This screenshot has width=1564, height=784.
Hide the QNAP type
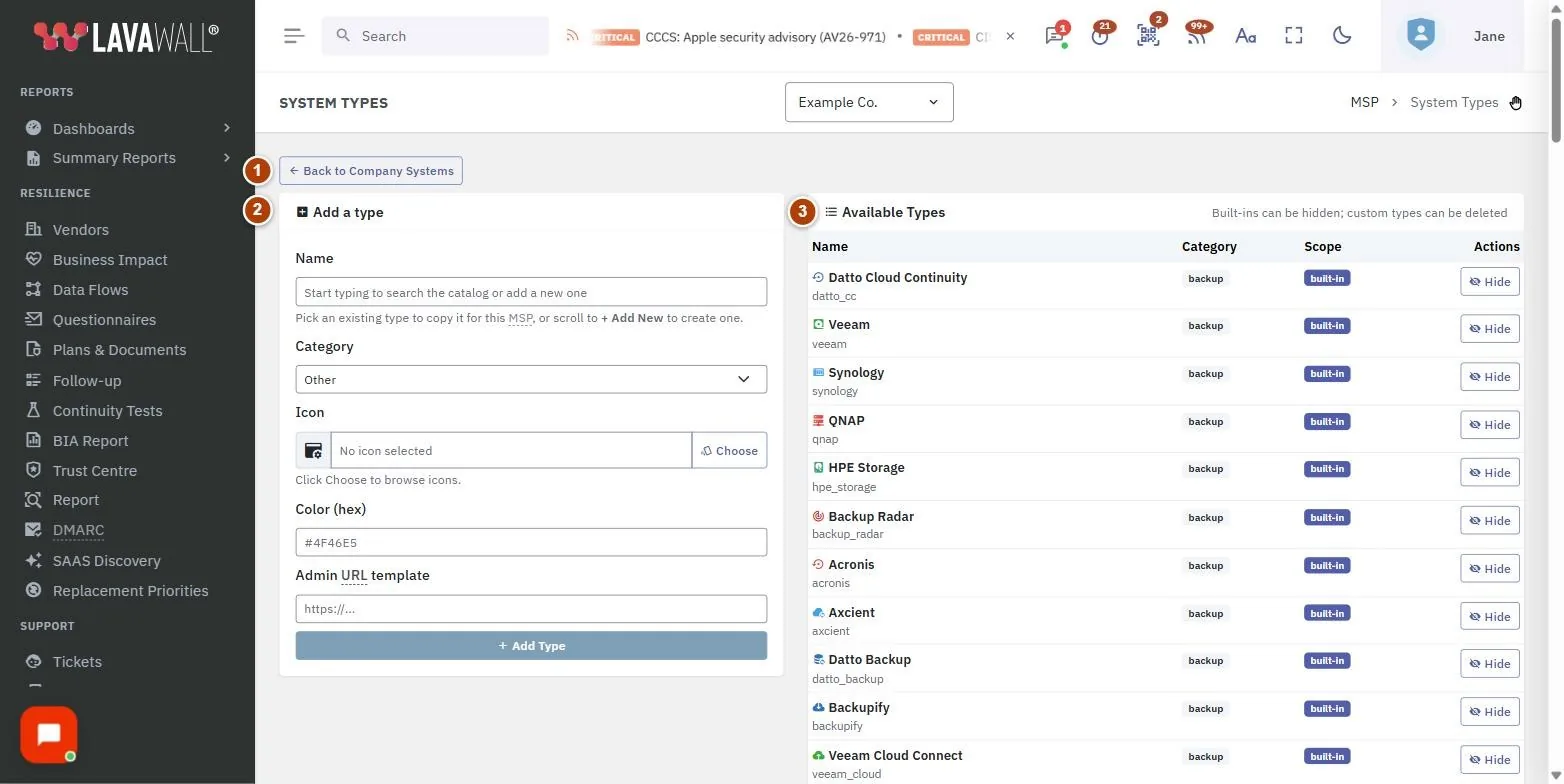(1489, 425)
